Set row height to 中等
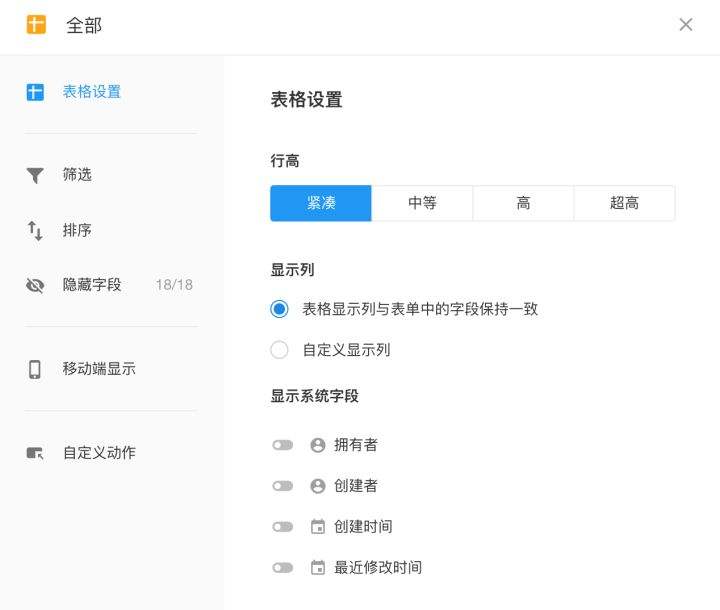The image size is (720, 610). click(422, 203)
